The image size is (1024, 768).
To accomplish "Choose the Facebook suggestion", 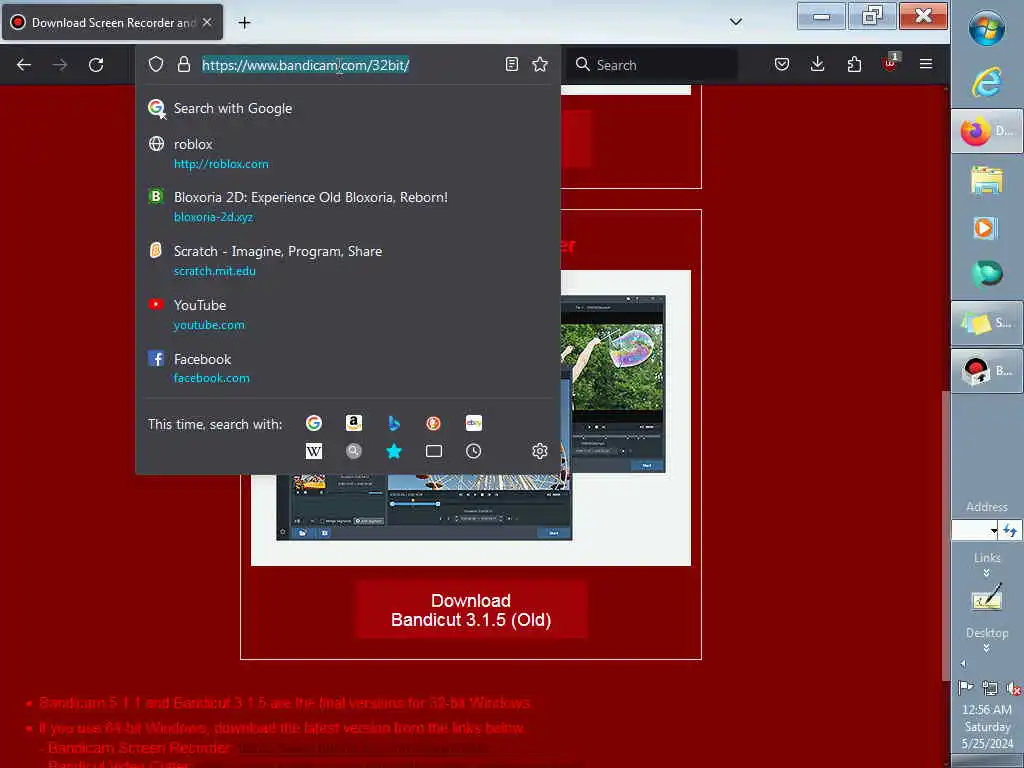I will [348, 368].
